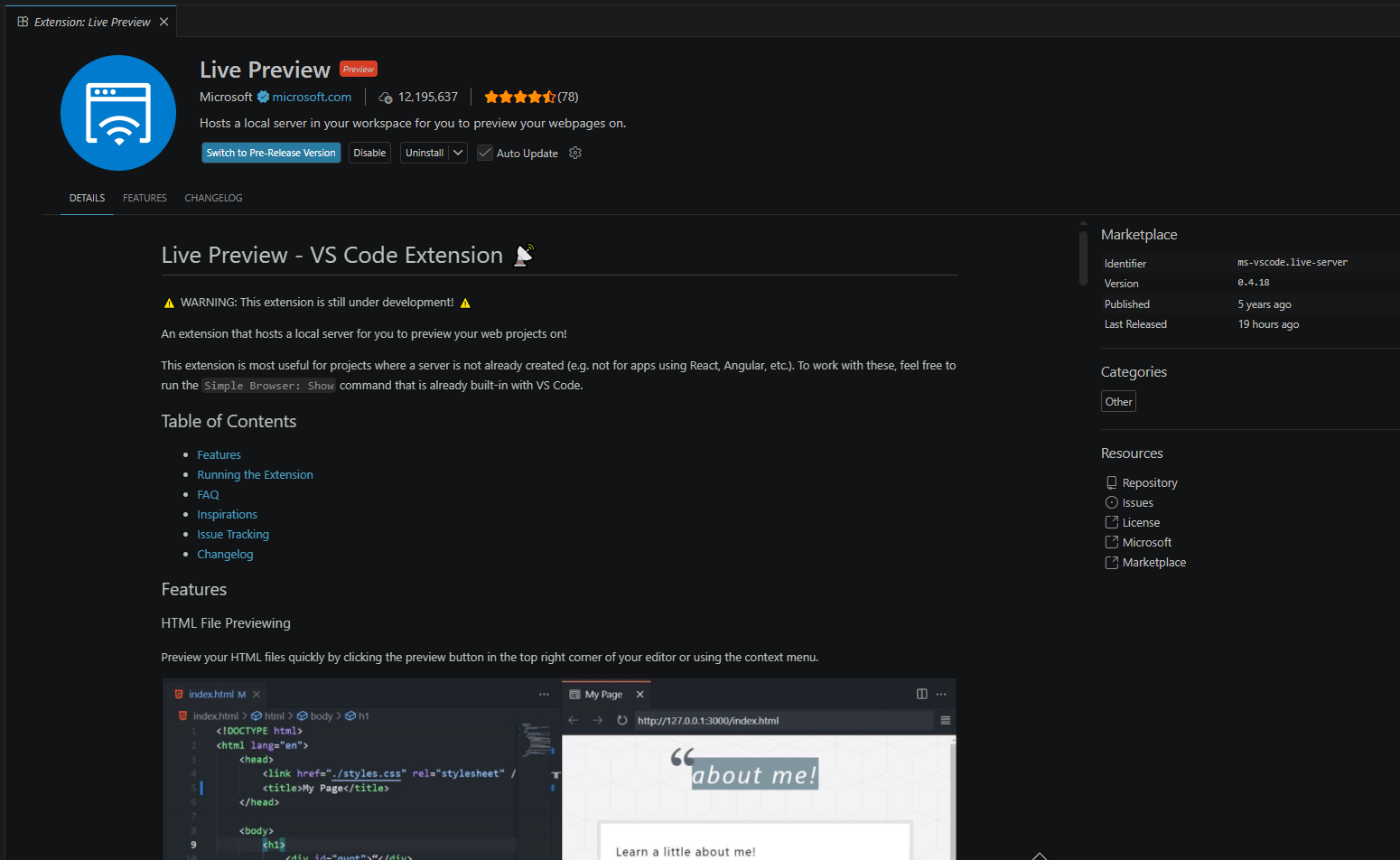
Task: Click the Categories section heading
Action: [x=1134, y=371]
